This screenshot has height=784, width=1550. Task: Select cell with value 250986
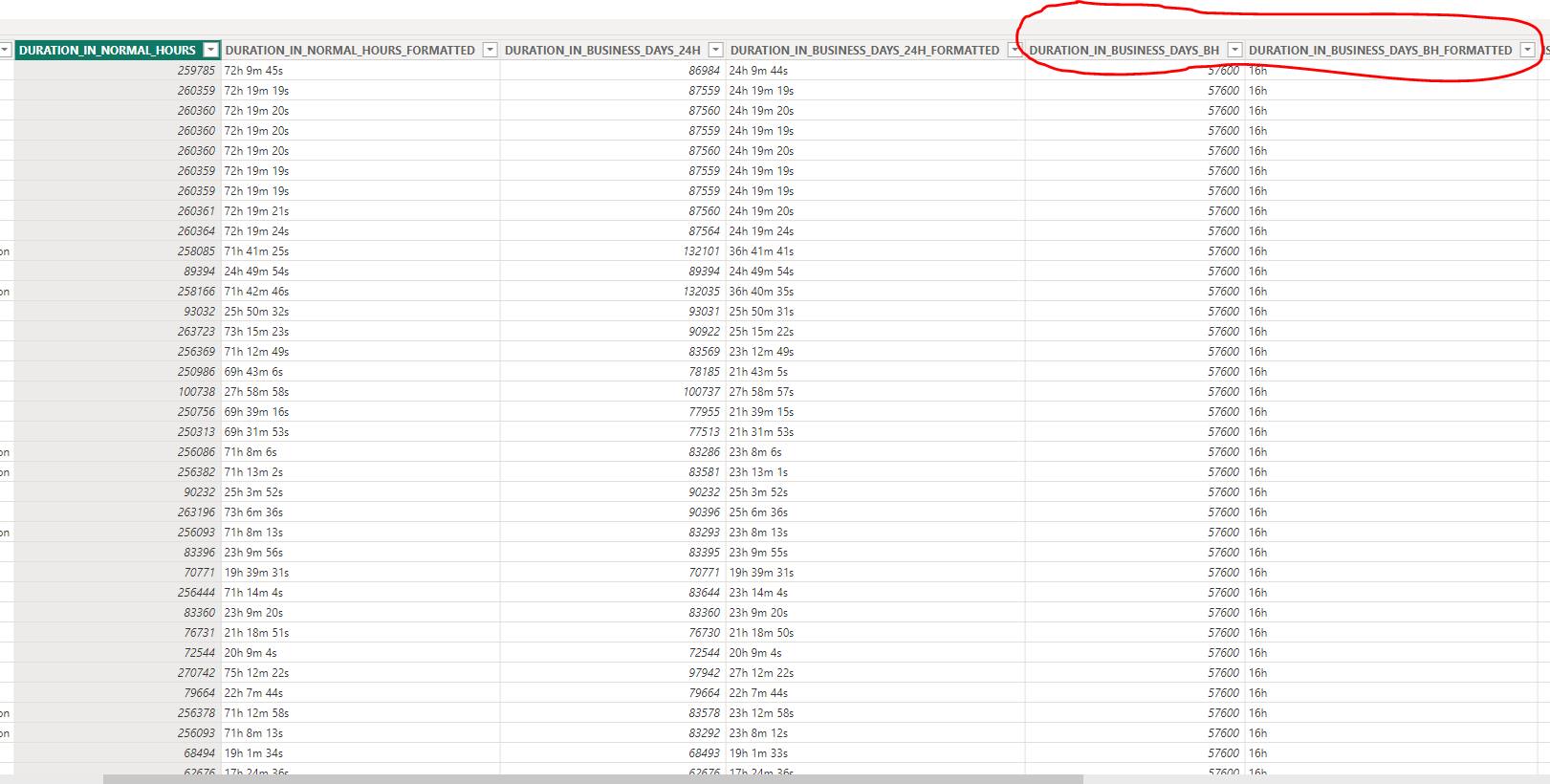click(x=118, y=372)
